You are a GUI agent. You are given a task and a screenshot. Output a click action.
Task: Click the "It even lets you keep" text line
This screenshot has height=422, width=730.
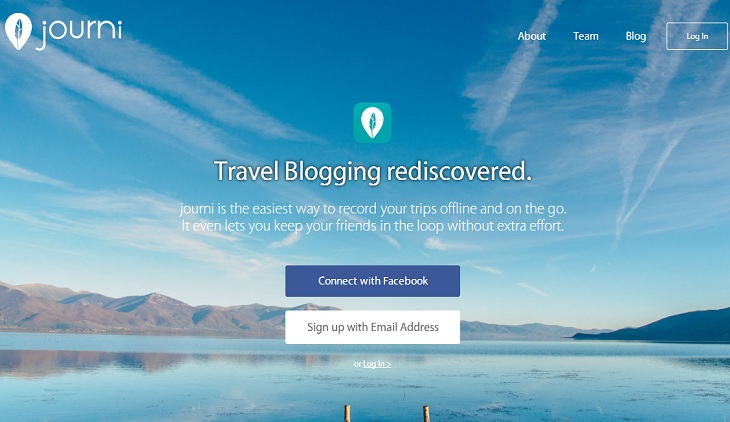372,226
